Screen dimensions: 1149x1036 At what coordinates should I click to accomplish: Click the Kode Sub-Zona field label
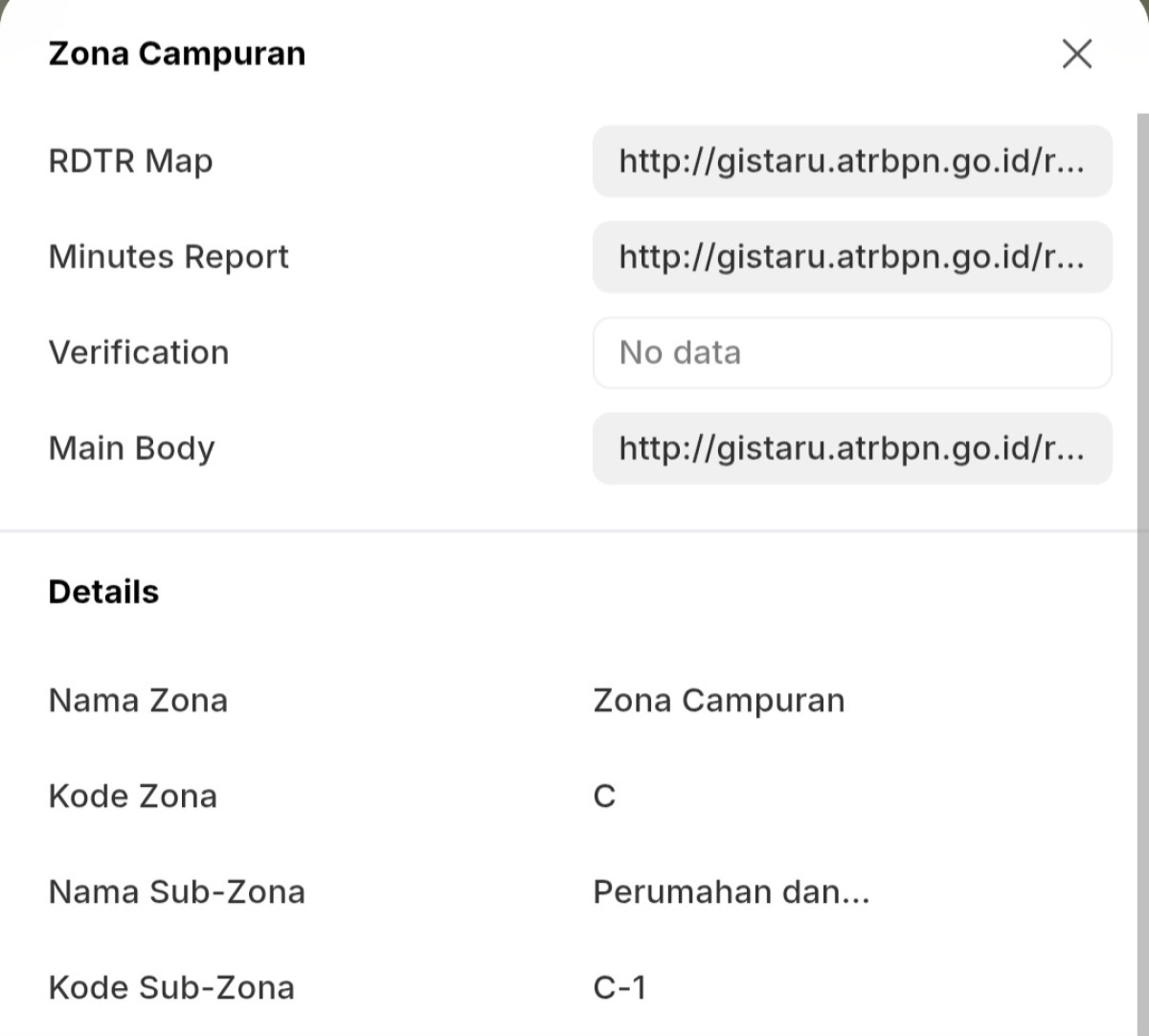point(171,988)
